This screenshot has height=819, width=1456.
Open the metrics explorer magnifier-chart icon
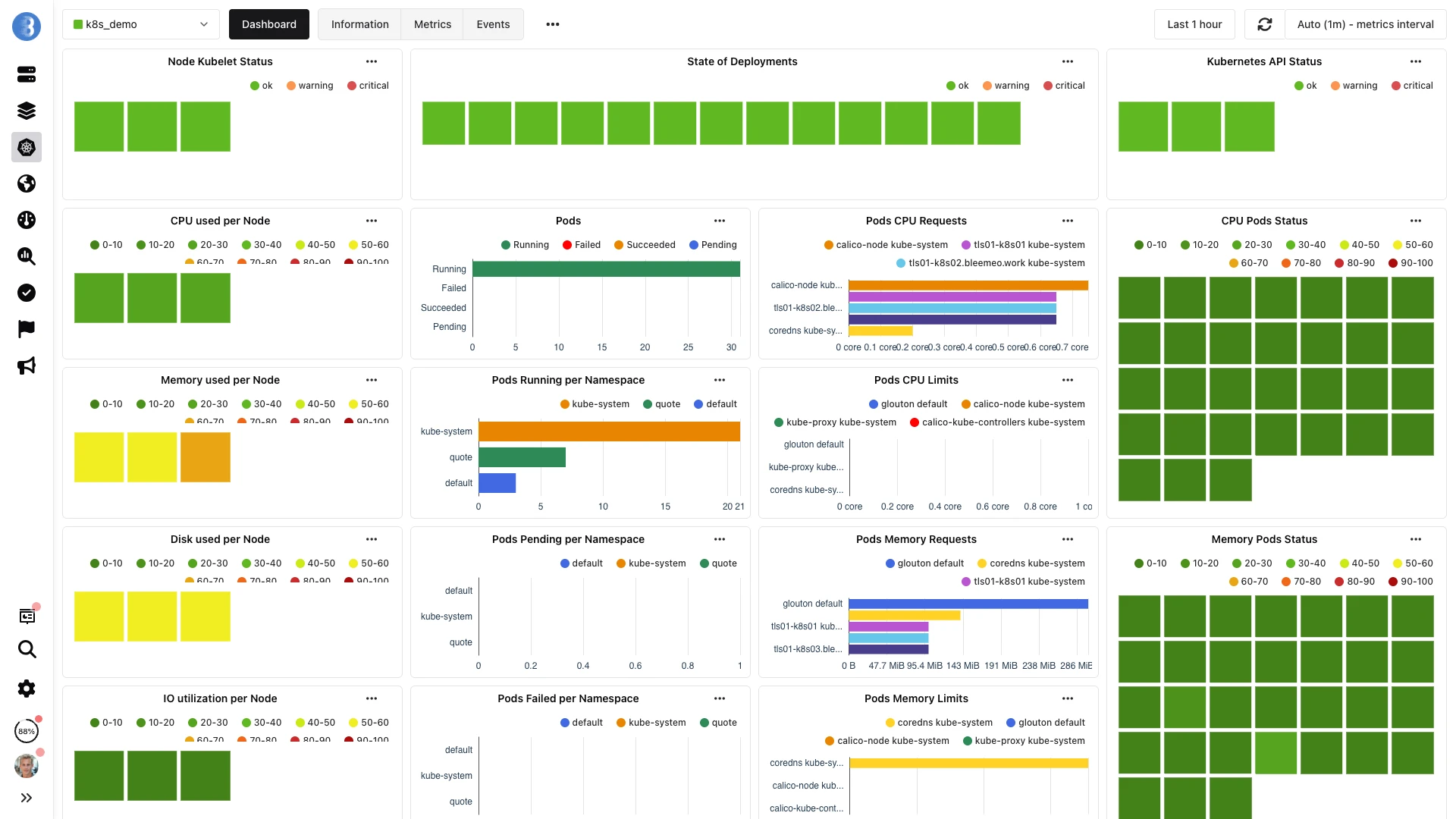[x=27, y=256]
